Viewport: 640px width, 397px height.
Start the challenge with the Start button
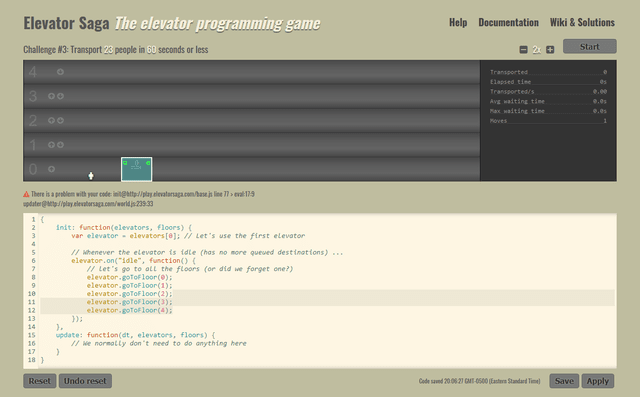590,47
